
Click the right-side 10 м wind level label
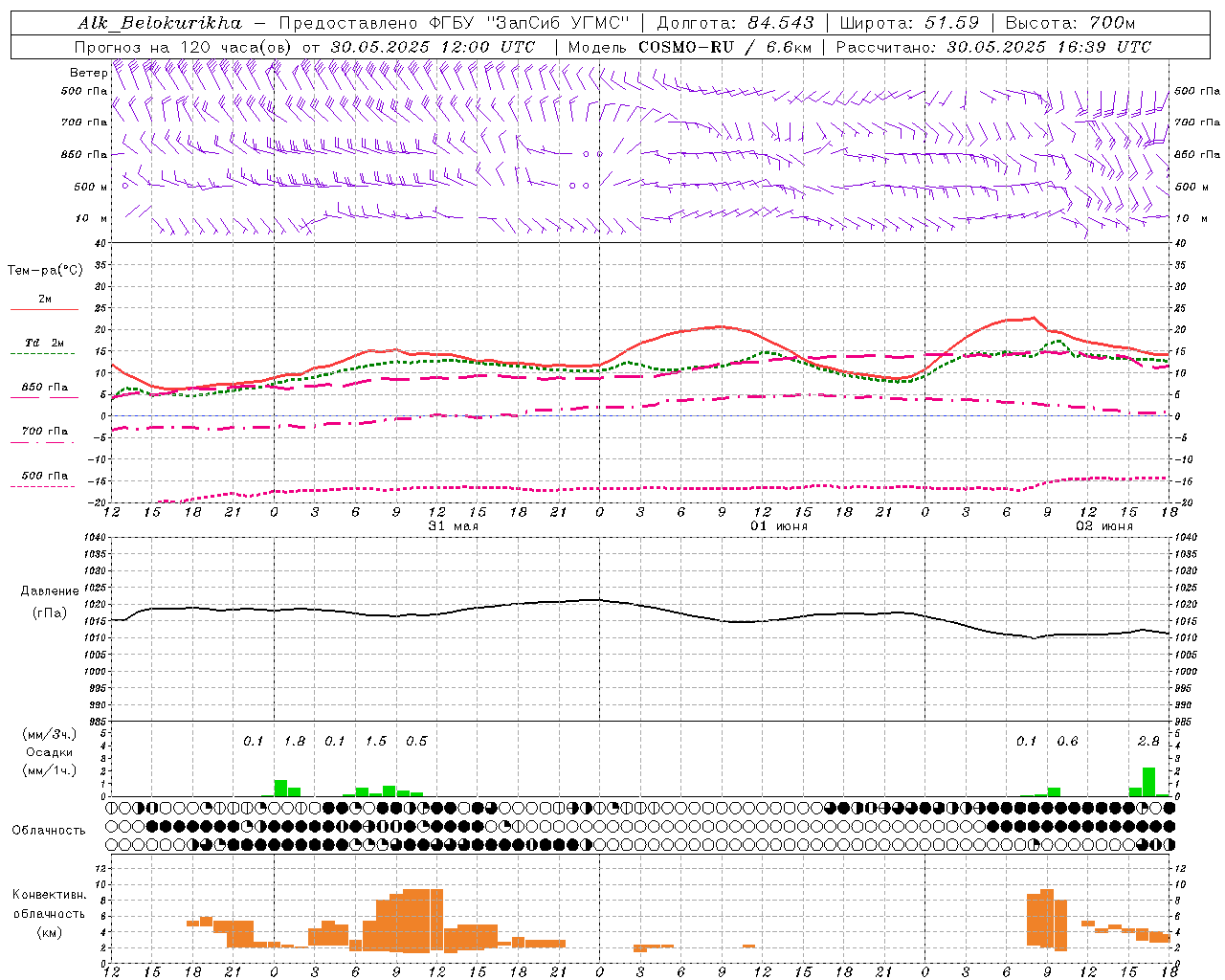pyautogui.click(x=1192, y=218)
